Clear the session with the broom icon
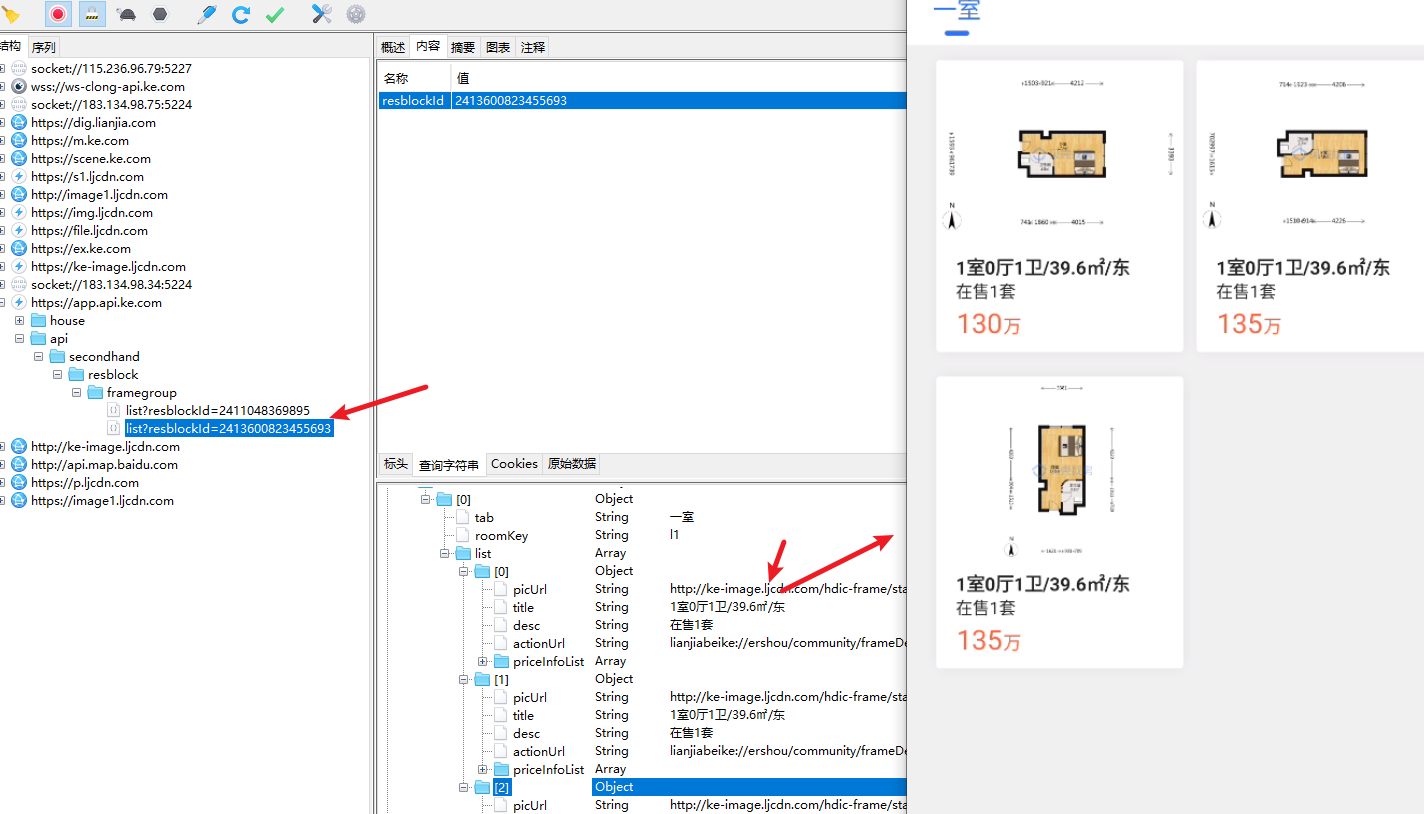 [11, 14]
